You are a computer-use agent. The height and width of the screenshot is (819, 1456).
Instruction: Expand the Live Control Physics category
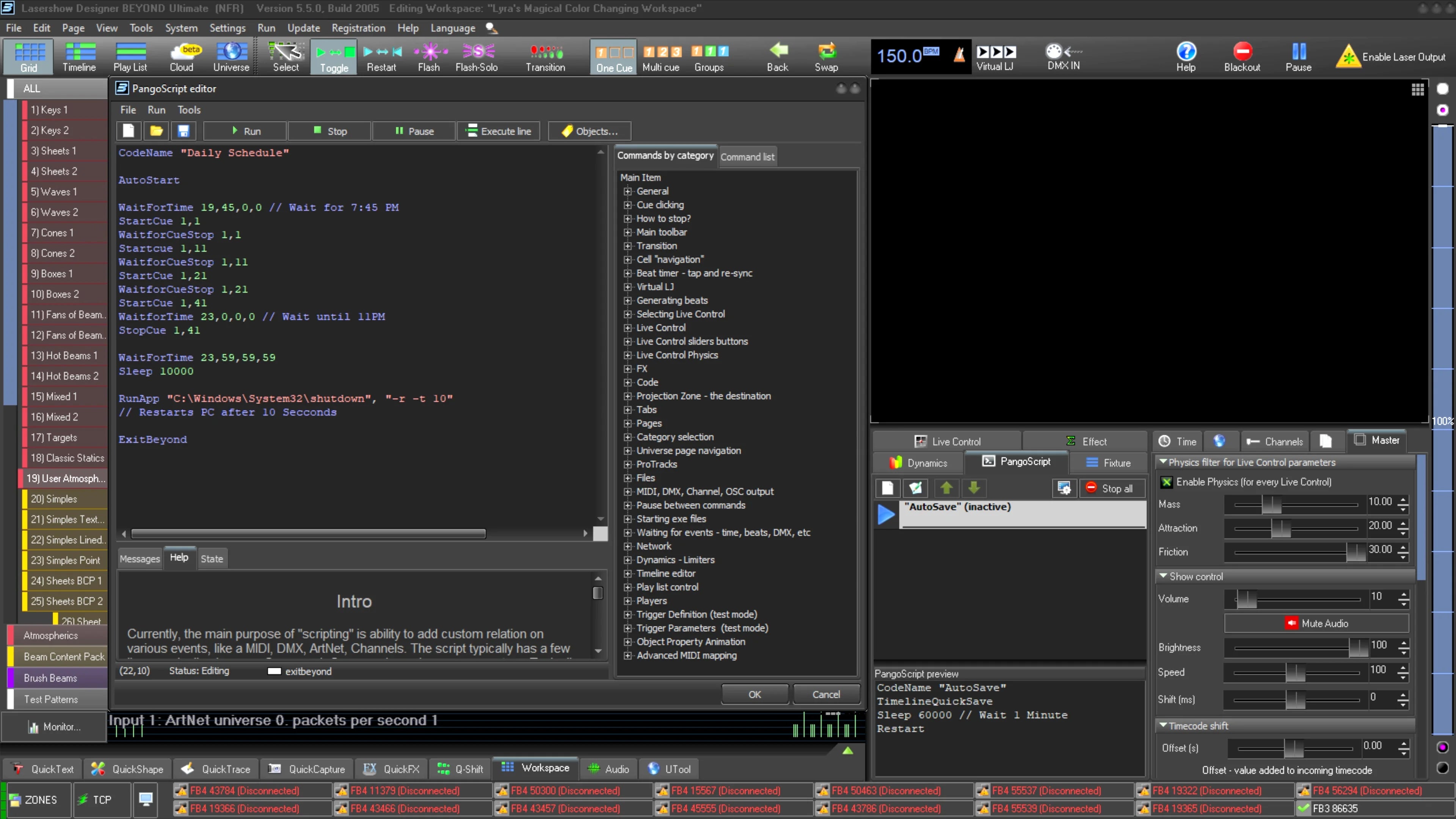pyautogui.click(x=628, y=356)
